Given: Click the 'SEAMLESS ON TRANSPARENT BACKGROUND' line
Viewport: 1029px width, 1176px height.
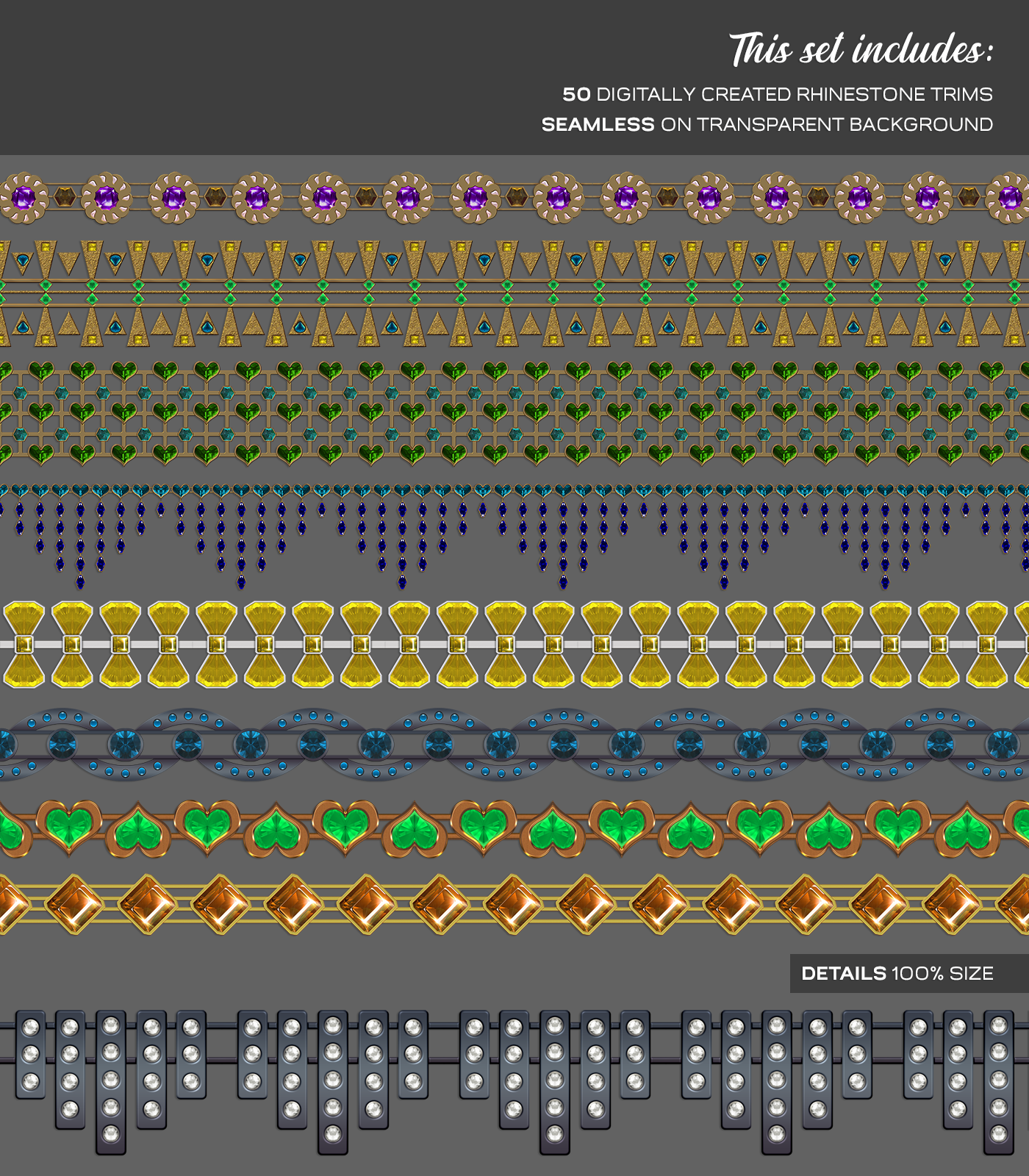Looking at the screenshot, I should coord(767,125).
